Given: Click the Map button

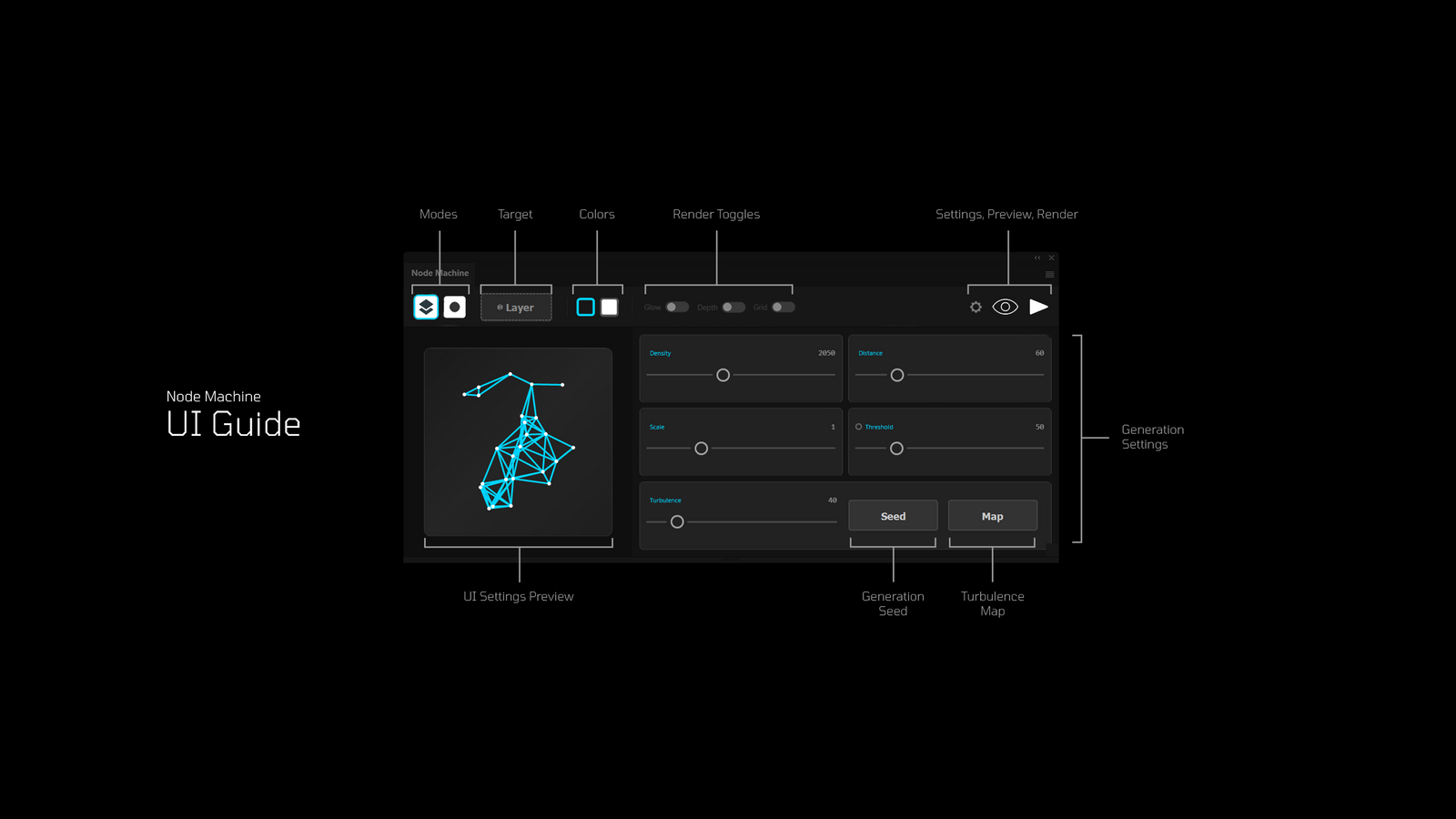Looking at the screenshot, I should point(992,516).
